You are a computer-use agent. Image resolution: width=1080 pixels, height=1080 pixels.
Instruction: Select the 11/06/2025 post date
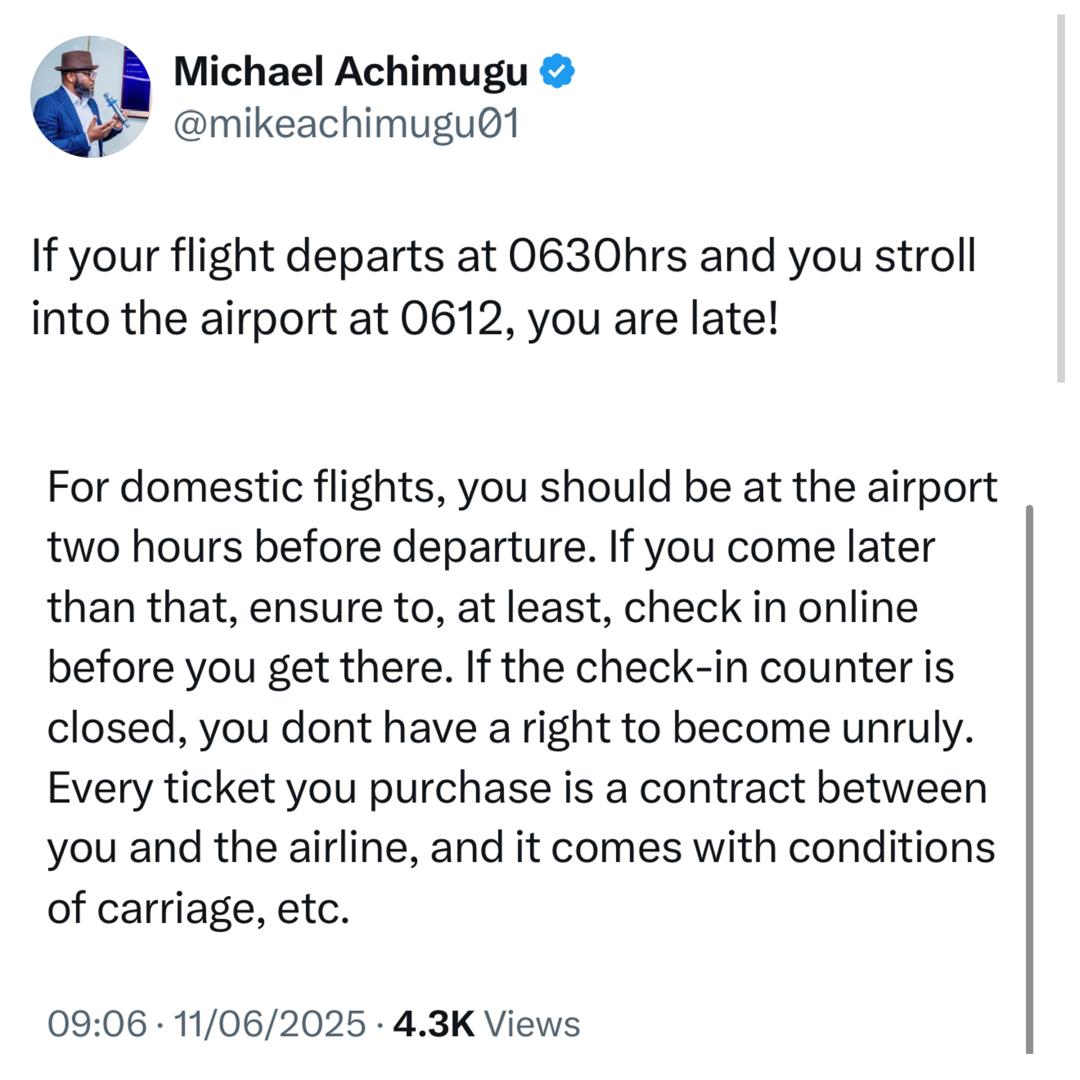coord(270,1024)
